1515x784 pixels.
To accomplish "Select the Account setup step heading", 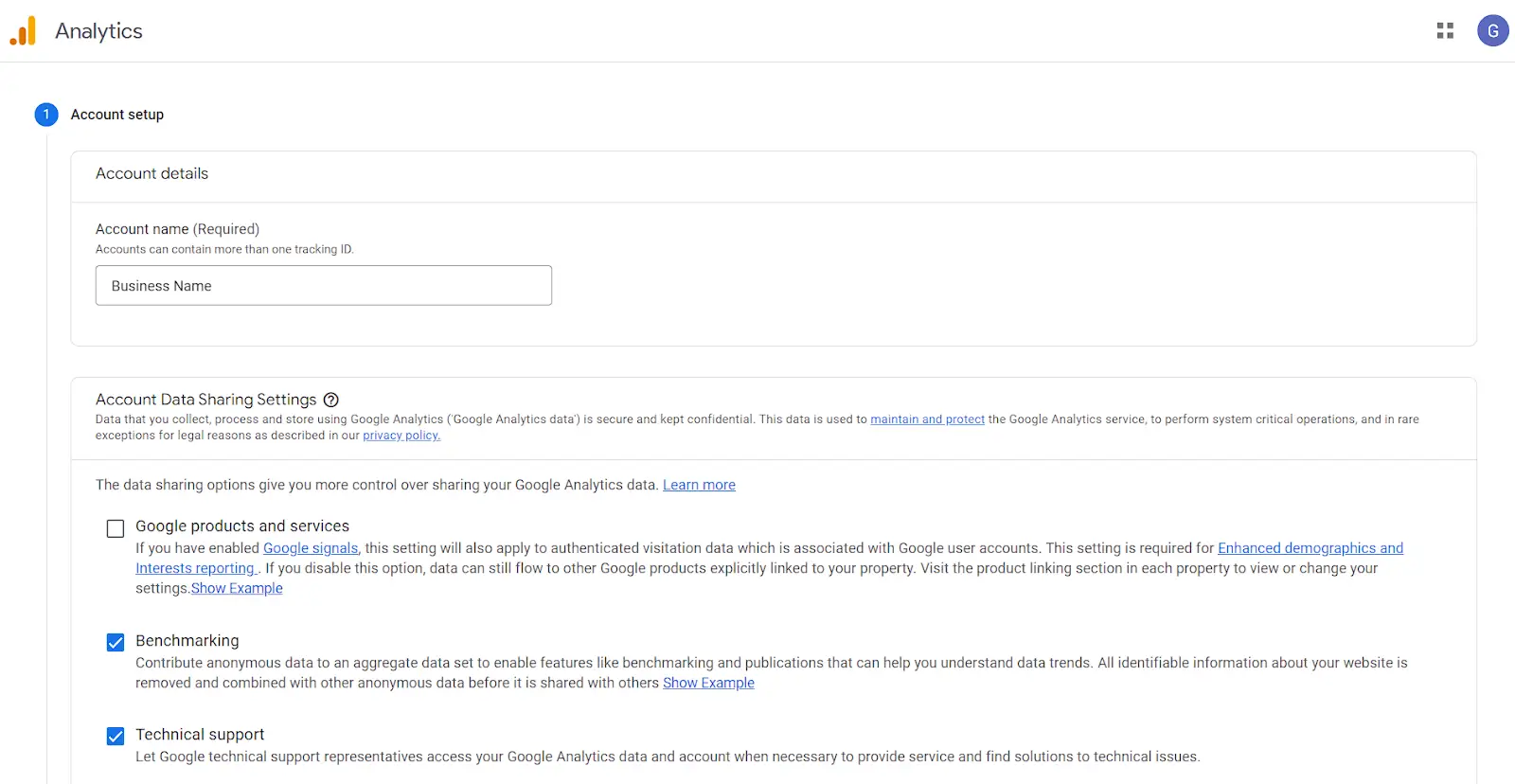I will coord(117,115).
